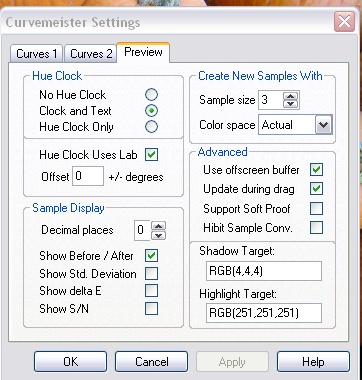Enable Support Soft Proof checkbox
This screenshot has height=380, width=362.
[316, 209]
